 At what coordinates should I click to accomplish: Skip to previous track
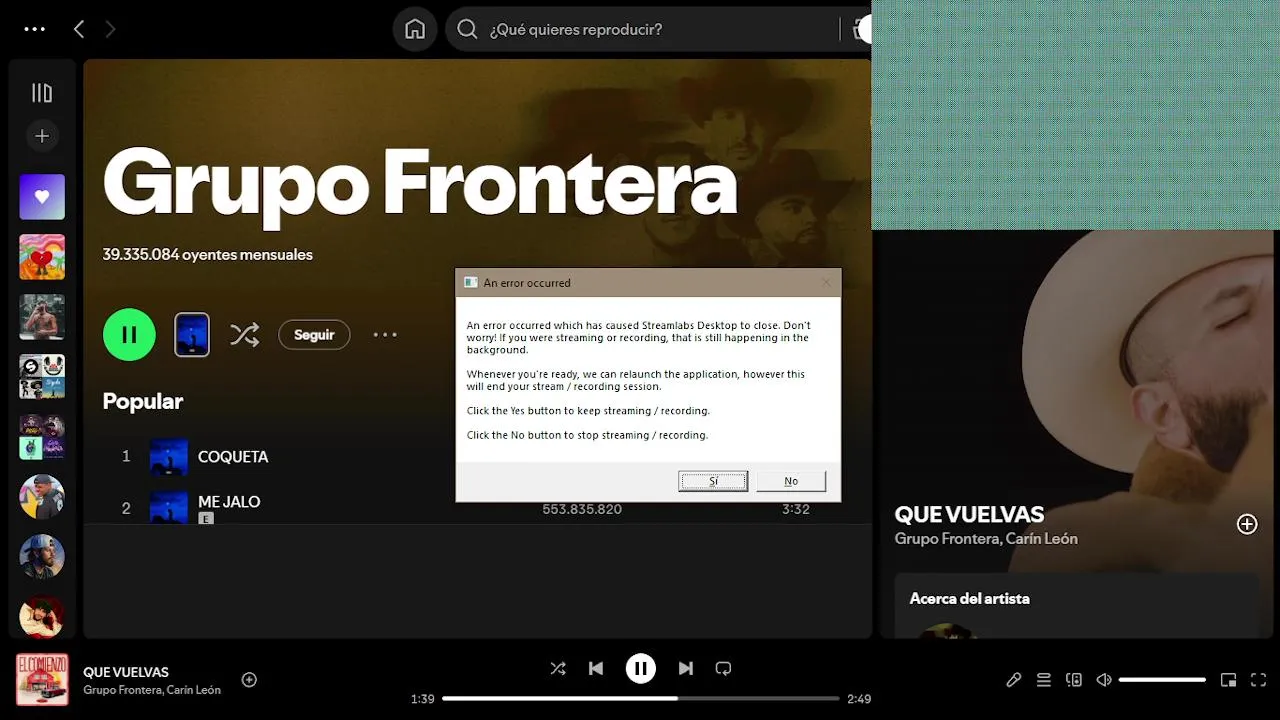point(596,668)
